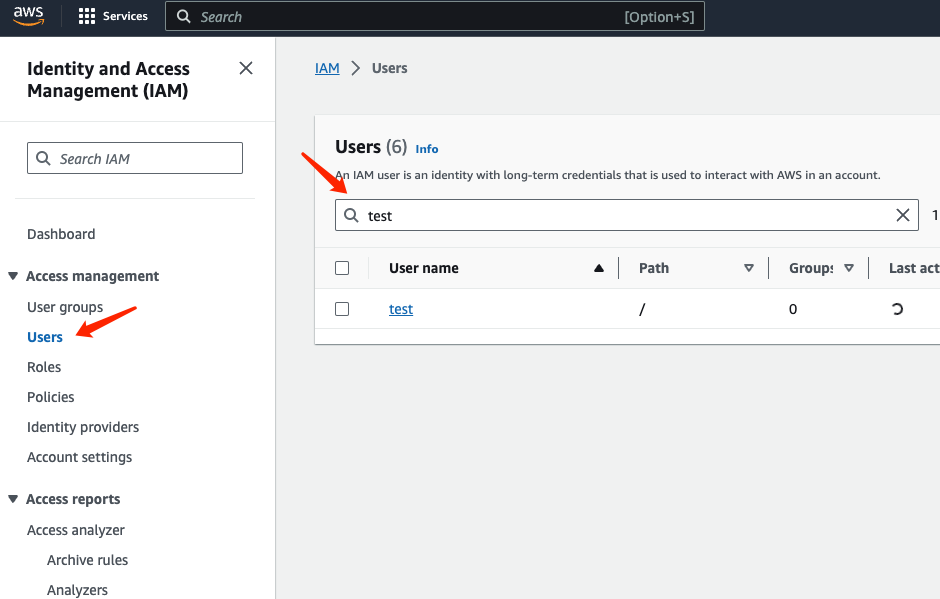Screen dimensions: 940x599
Task: Clear the users filter with X icon
Action: [x=903, y=215]
